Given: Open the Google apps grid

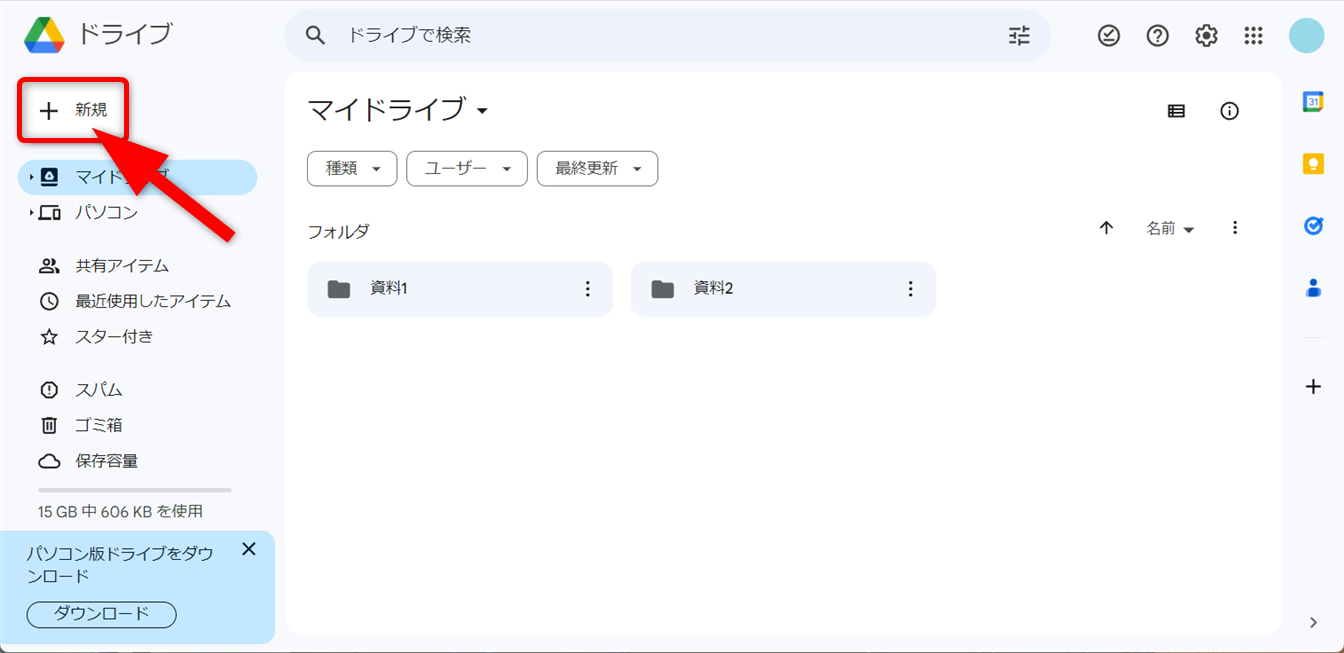Looking at the screenshot, I should pyautogui.click(x=1254, y=36).
